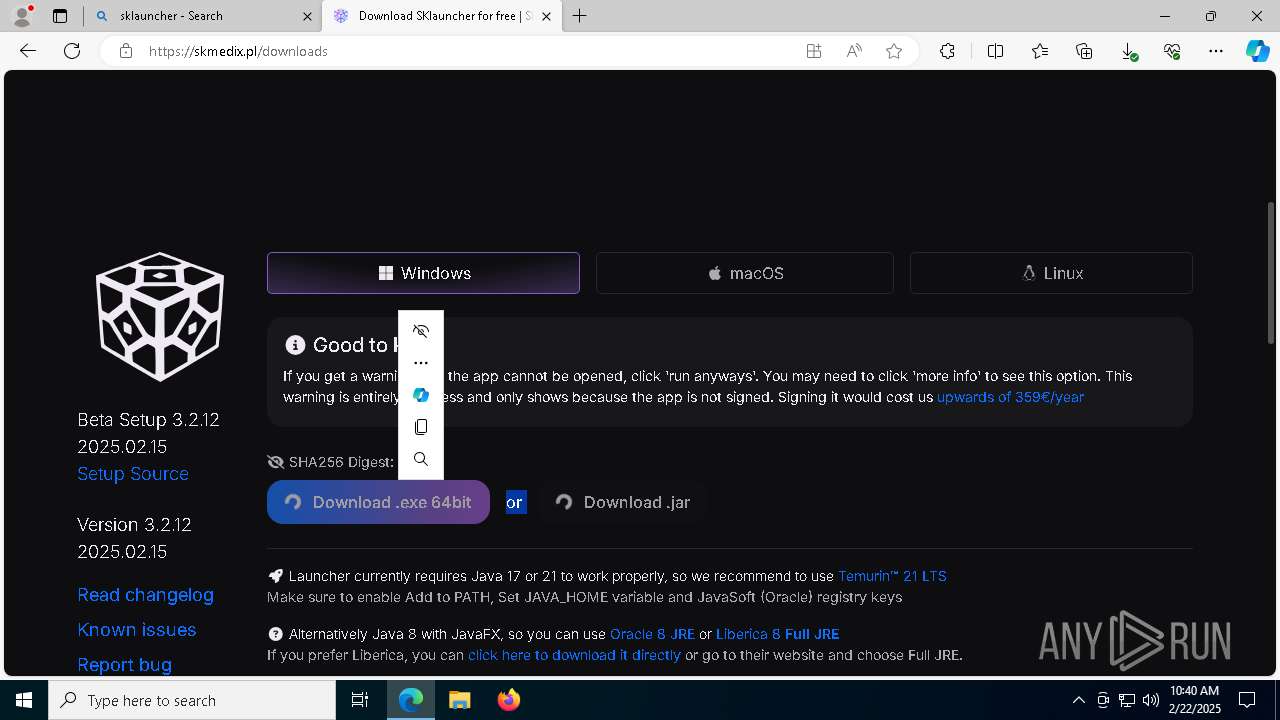Click the browser profile avatar icon
The height and width of the screenshot is (720, 1280).
pyautogui.click(x=22, y=16)
